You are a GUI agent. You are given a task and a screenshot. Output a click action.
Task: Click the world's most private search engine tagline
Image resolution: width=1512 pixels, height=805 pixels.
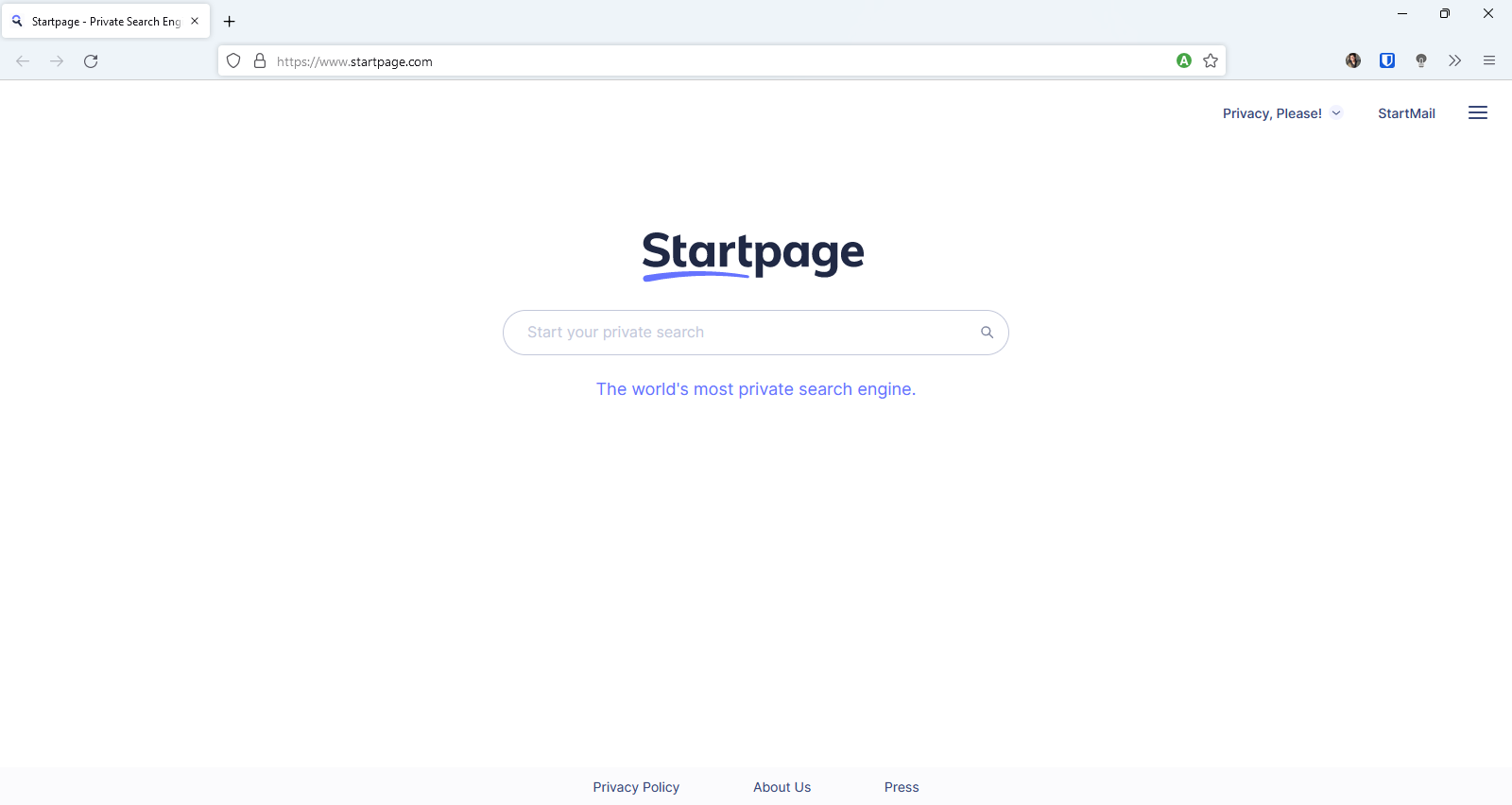pyautogui.click(x=756, y=389)
